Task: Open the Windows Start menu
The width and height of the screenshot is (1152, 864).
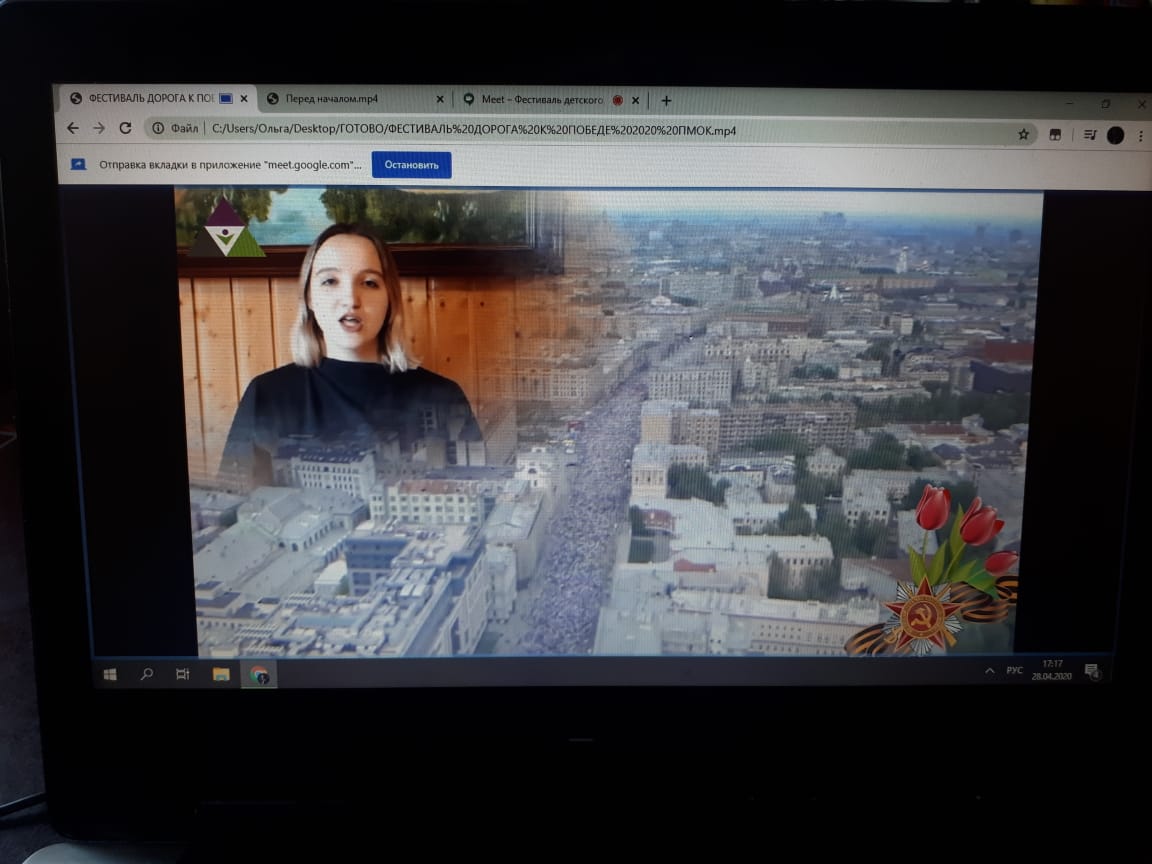Action: tap(110, 674)
